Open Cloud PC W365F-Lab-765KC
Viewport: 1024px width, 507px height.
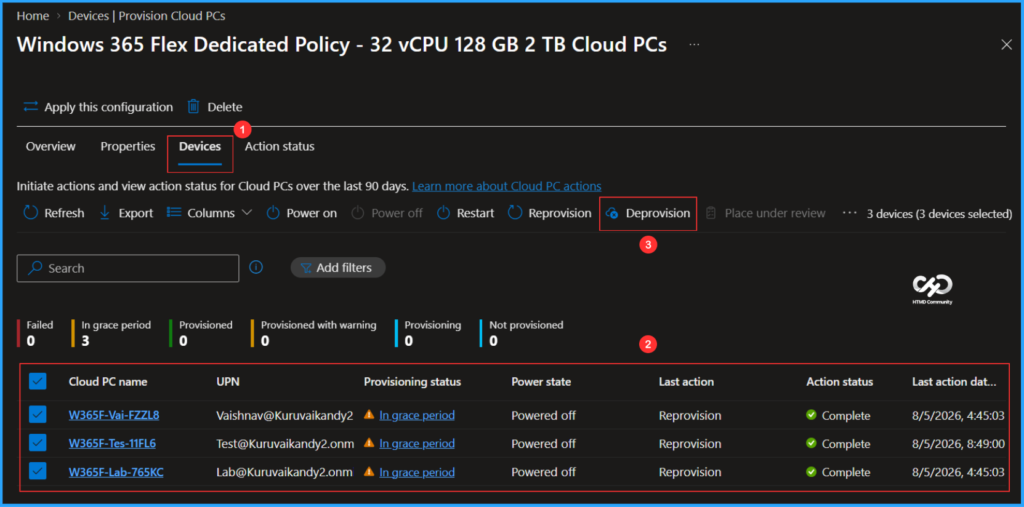click(x=116, y=472)
